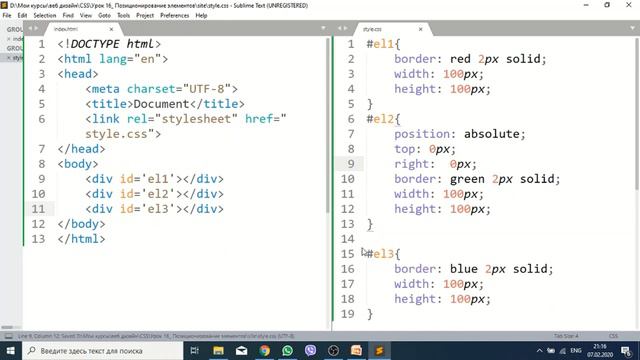The width and height of the screenshot is (640, 360).
Task: Click next-tab arrow in left pane
Action: tap(36, 28)
